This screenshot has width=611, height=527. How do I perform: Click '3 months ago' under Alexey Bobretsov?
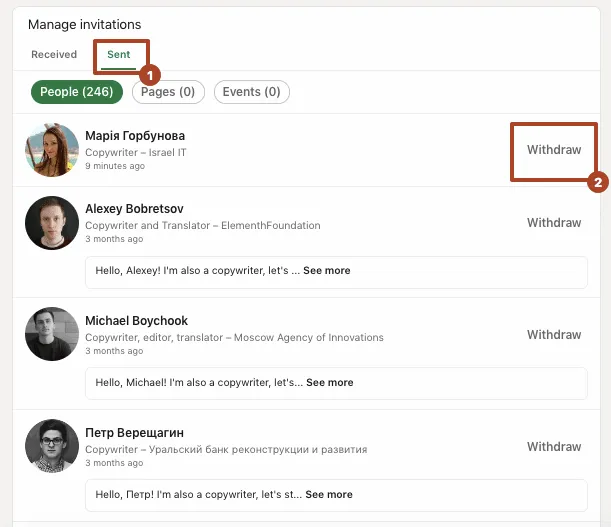114,239
